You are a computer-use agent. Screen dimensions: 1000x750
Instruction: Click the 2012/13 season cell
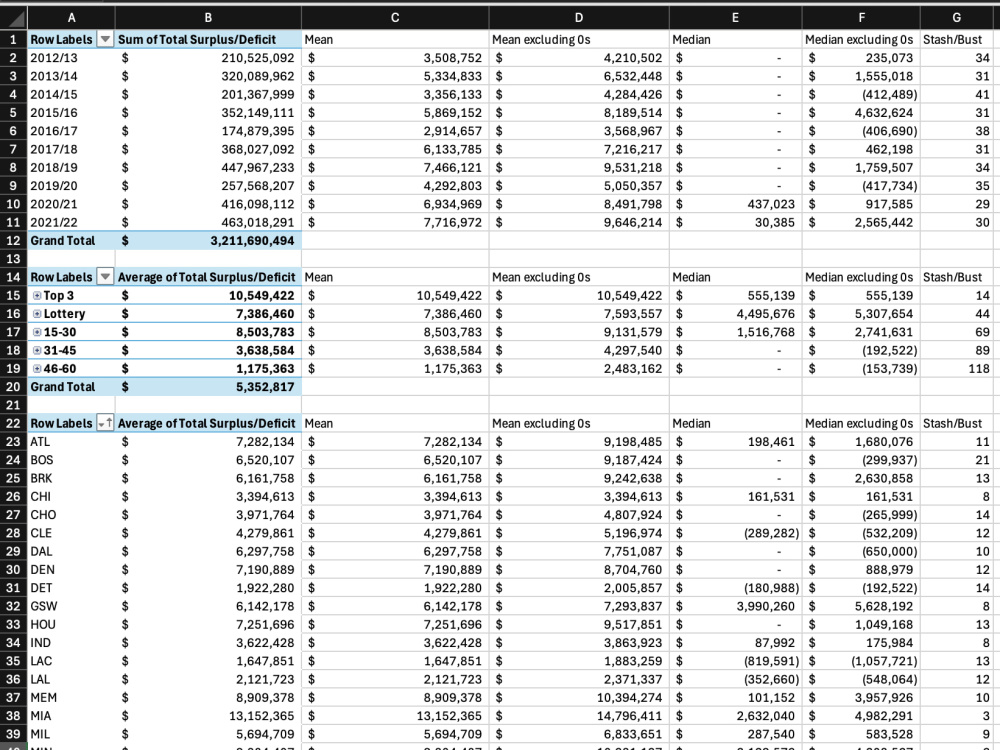coord(71,57)
